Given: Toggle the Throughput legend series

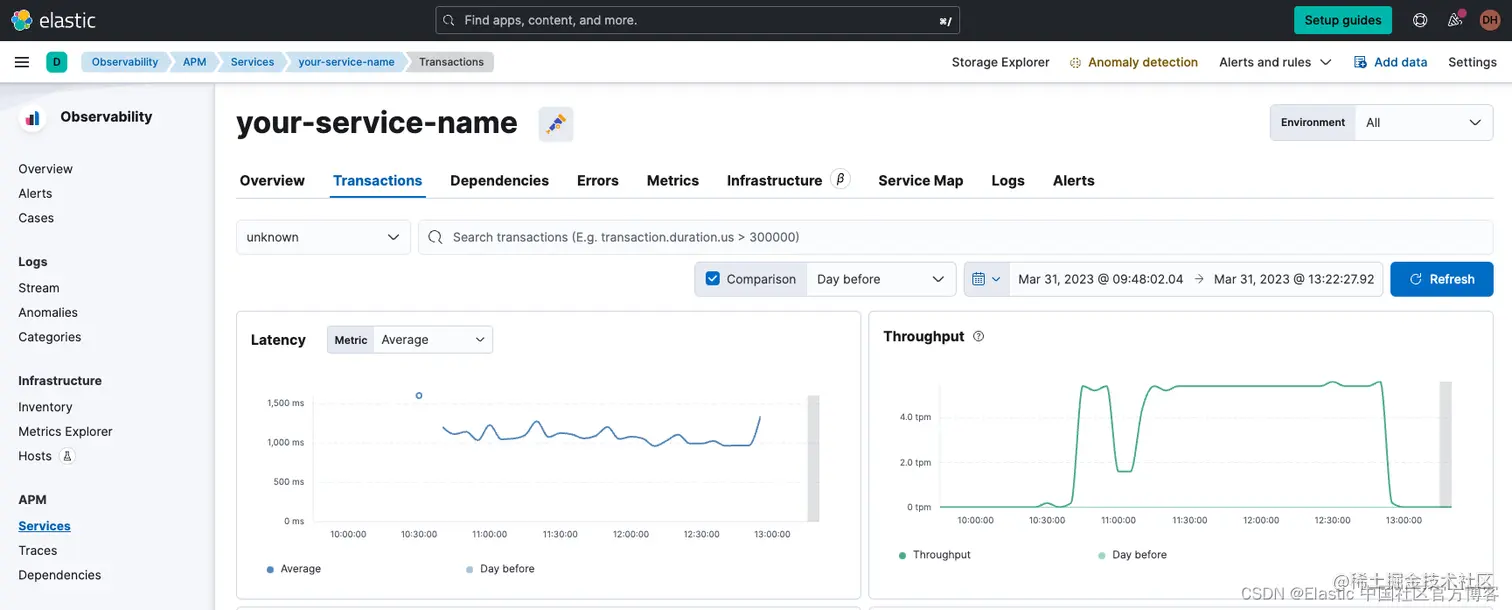Looking at the screenshot, I should [x=935, y=555].
